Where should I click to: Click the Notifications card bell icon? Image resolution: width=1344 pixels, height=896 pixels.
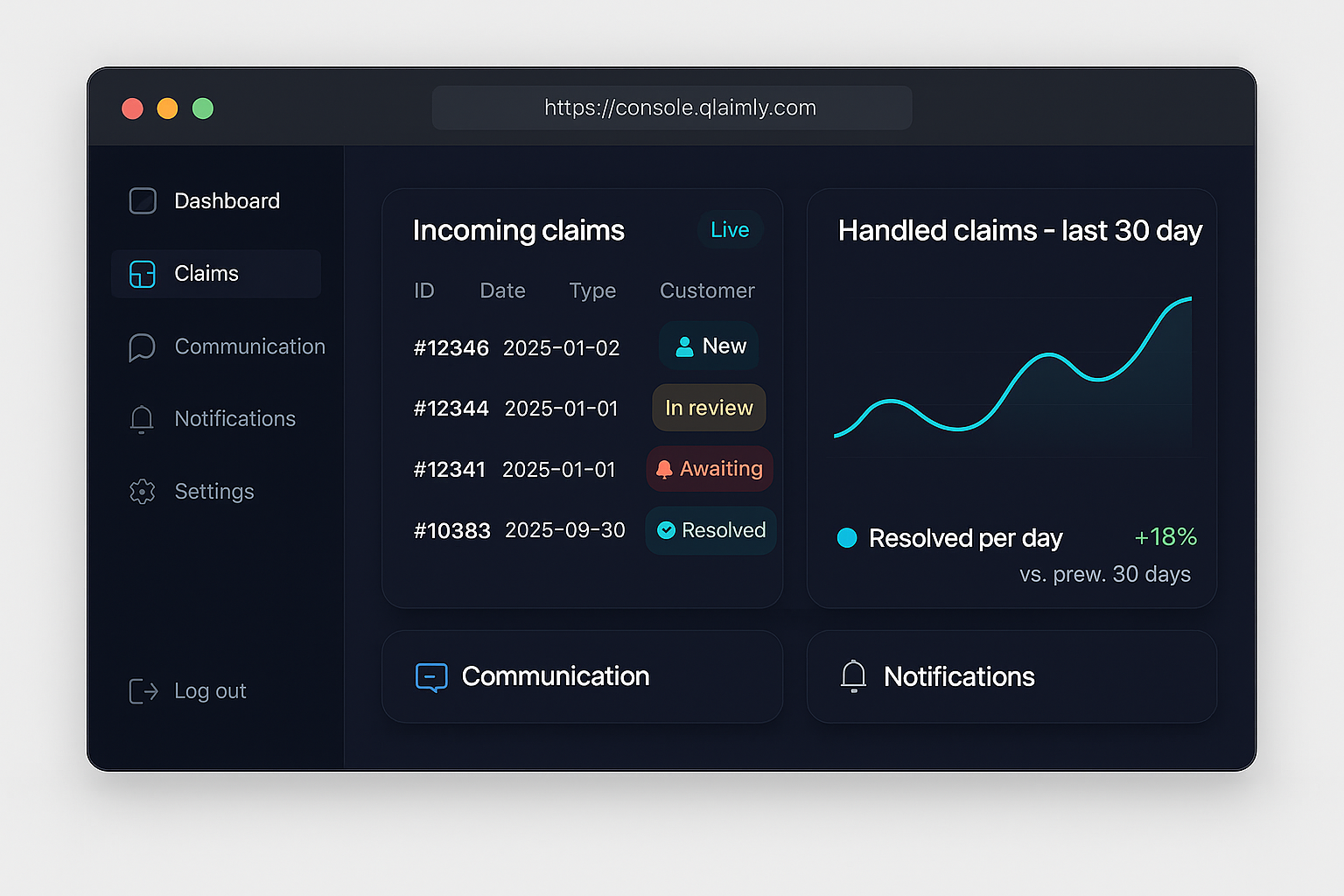point(853,675)
